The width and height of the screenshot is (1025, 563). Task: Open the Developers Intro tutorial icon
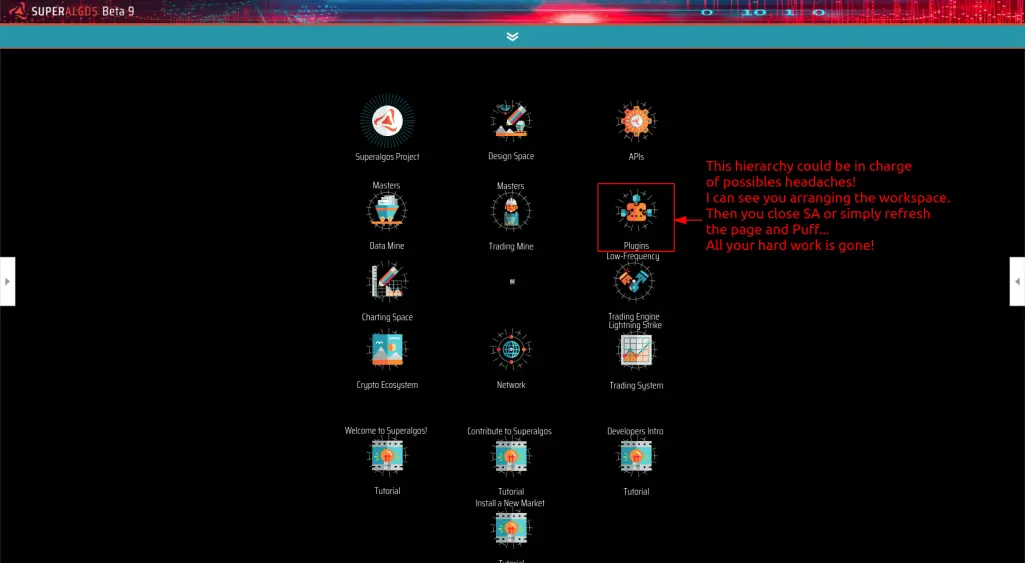coord(636,456)
